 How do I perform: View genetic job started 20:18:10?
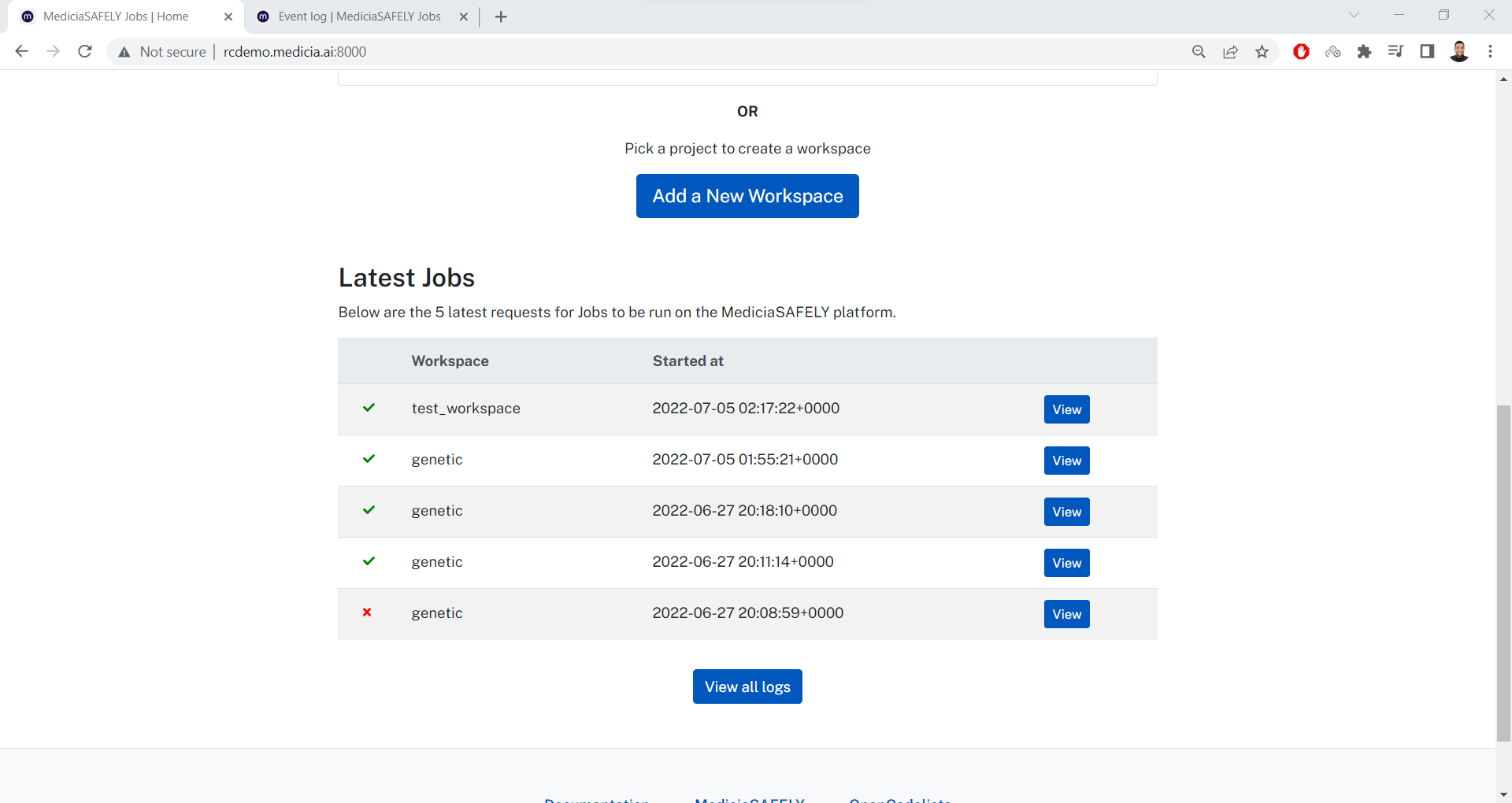click(1066, 512)
